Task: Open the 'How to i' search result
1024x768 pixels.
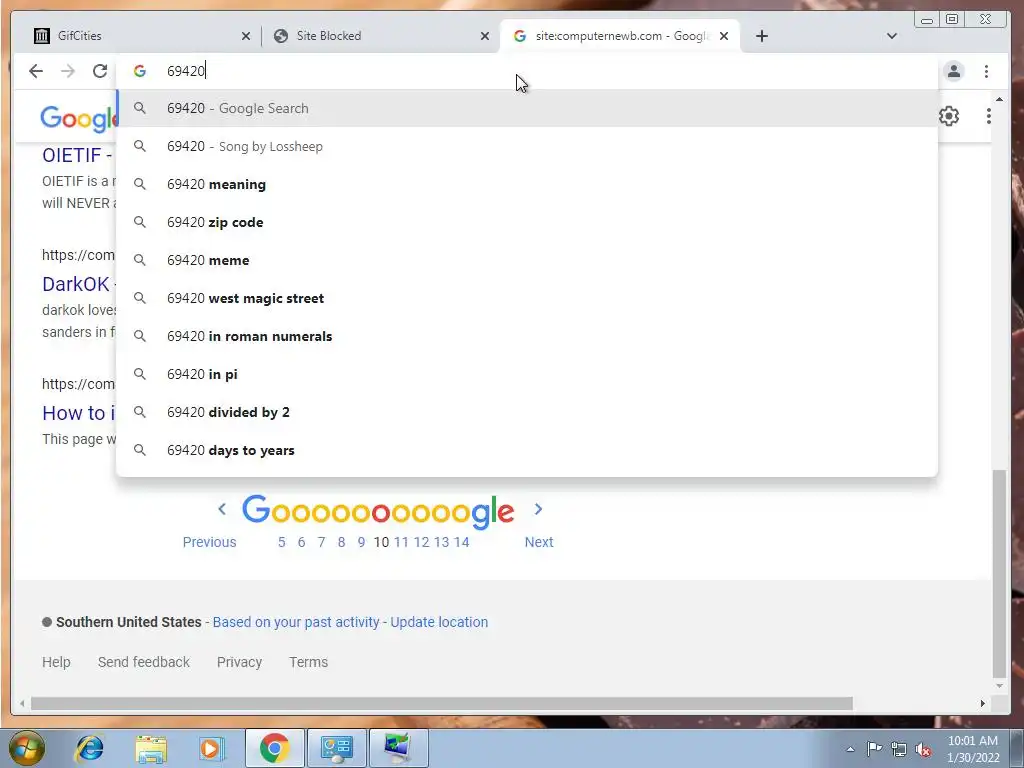Action: pos(78,413)
